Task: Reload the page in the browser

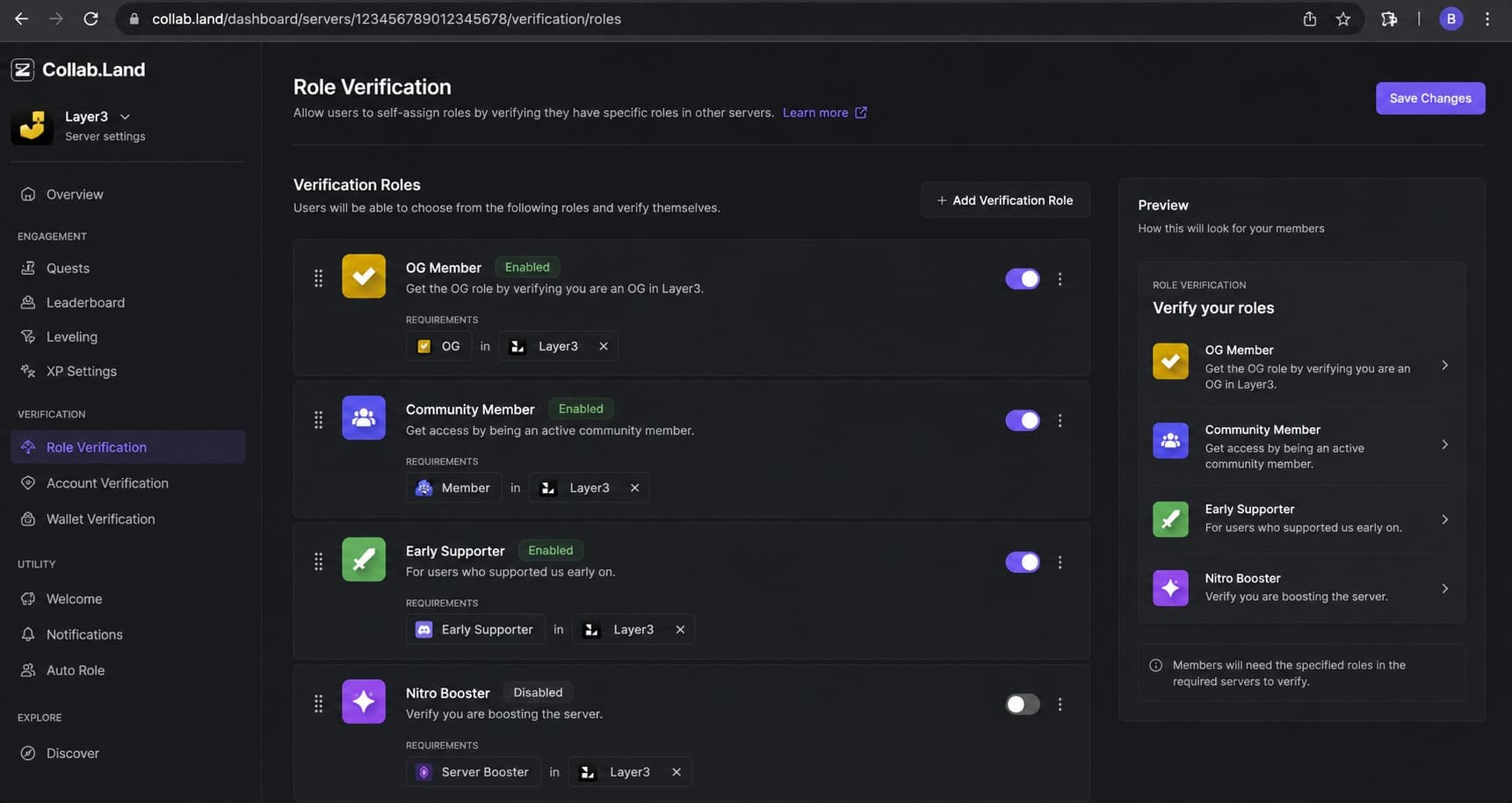Action: (90, 18)
